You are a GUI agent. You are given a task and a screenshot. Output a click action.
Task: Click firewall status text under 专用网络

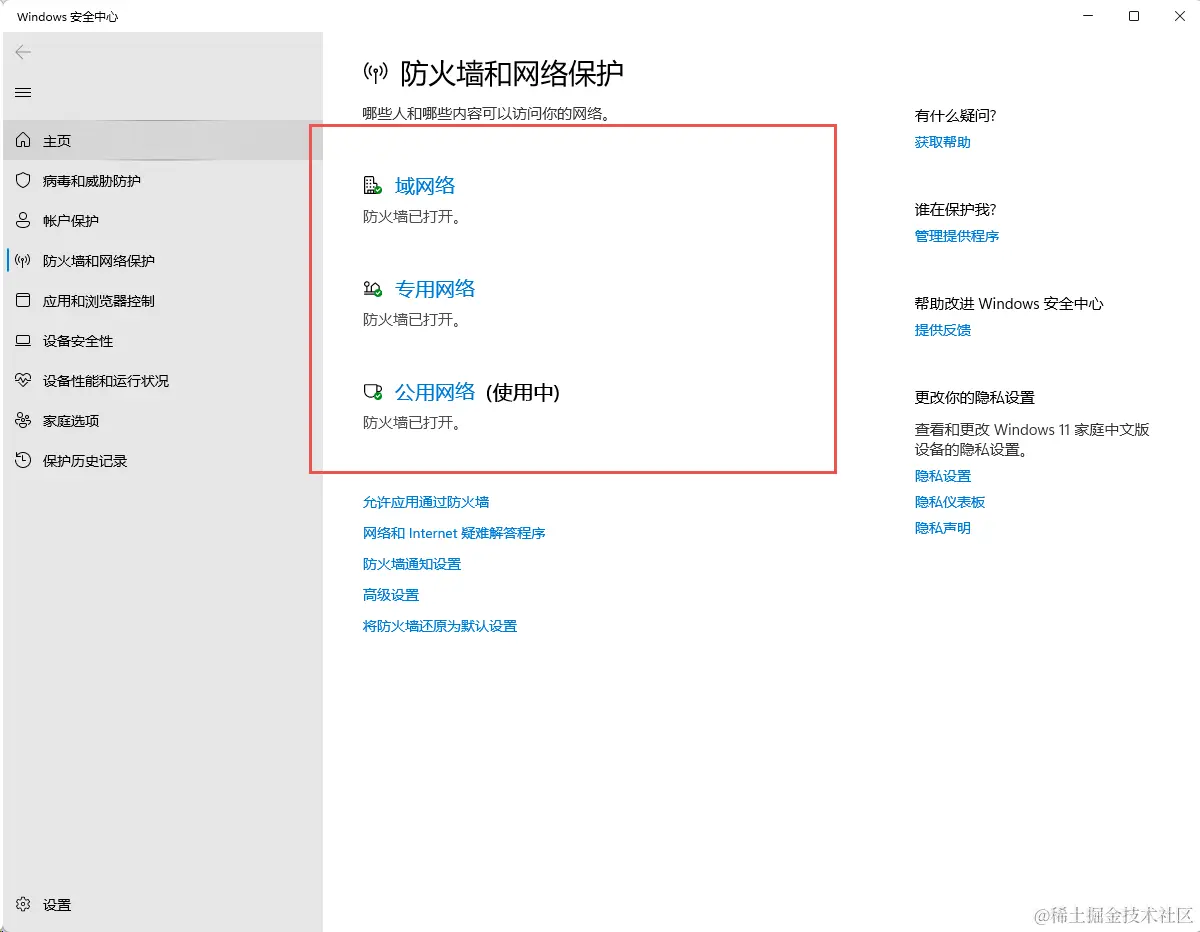(x=412, y=320)
